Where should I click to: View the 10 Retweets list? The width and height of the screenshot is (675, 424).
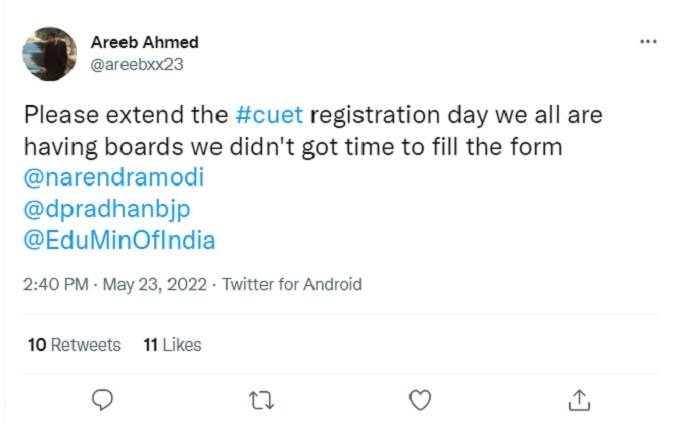coord(74,345)
